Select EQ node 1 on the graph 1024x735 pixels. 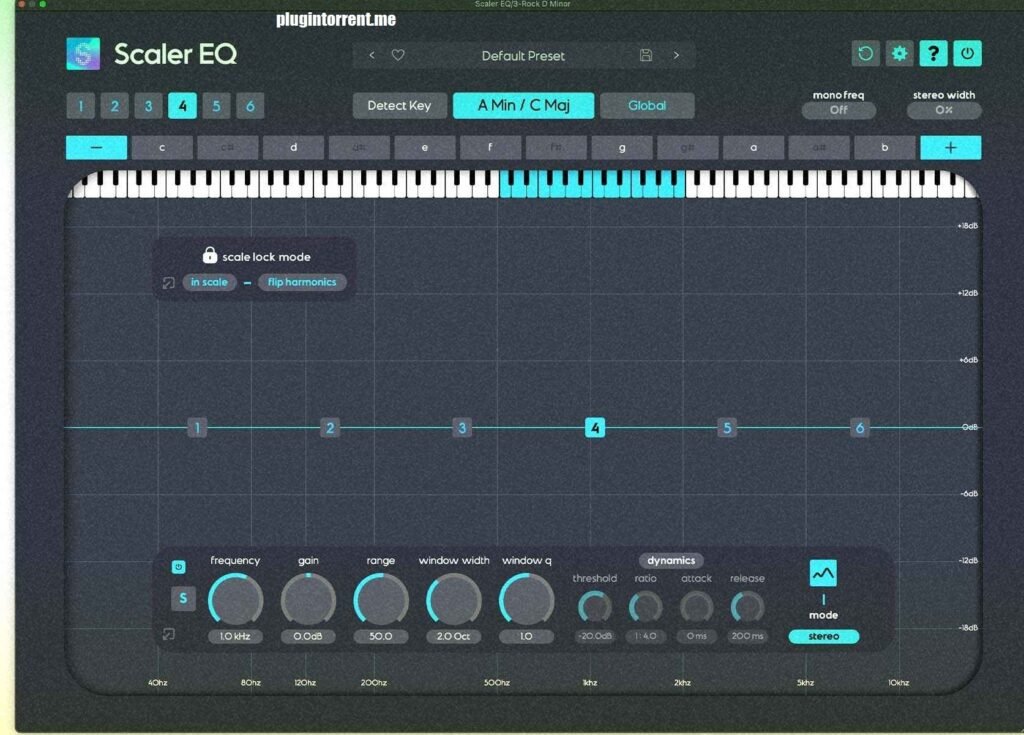click(197, 428)
